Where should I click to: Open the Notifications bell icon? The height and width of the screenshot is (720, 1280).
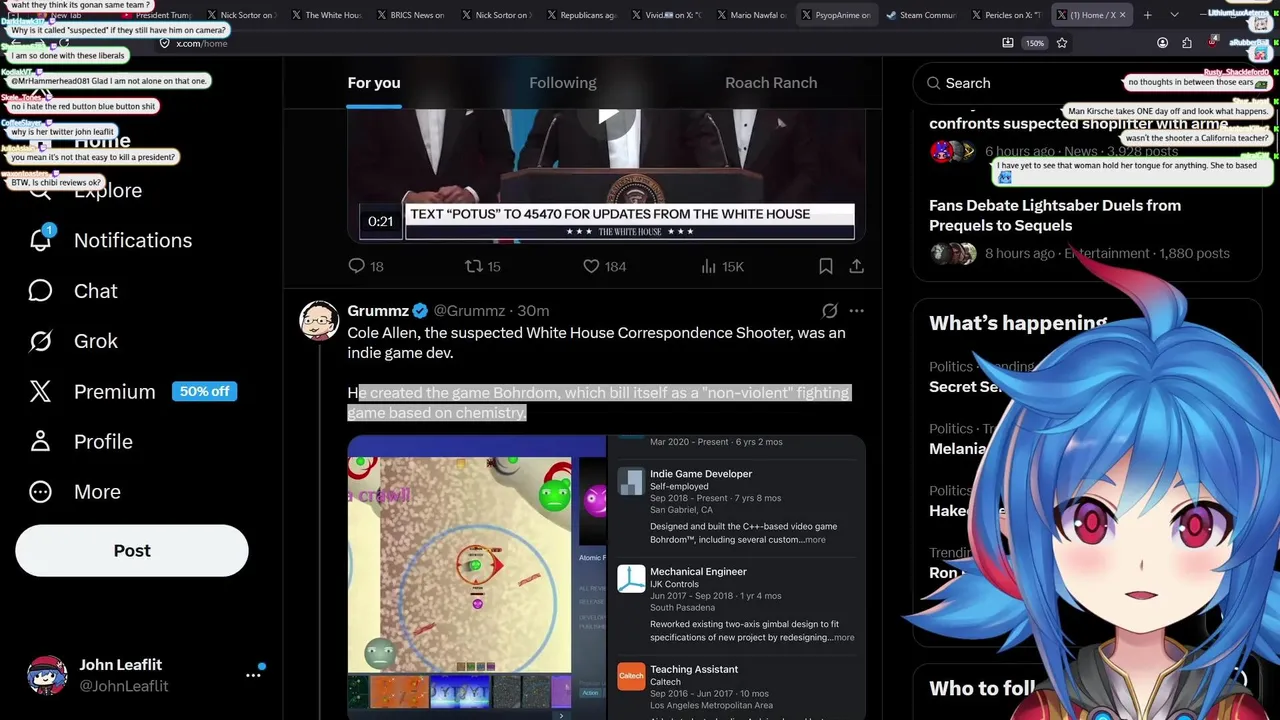point(40,240)
